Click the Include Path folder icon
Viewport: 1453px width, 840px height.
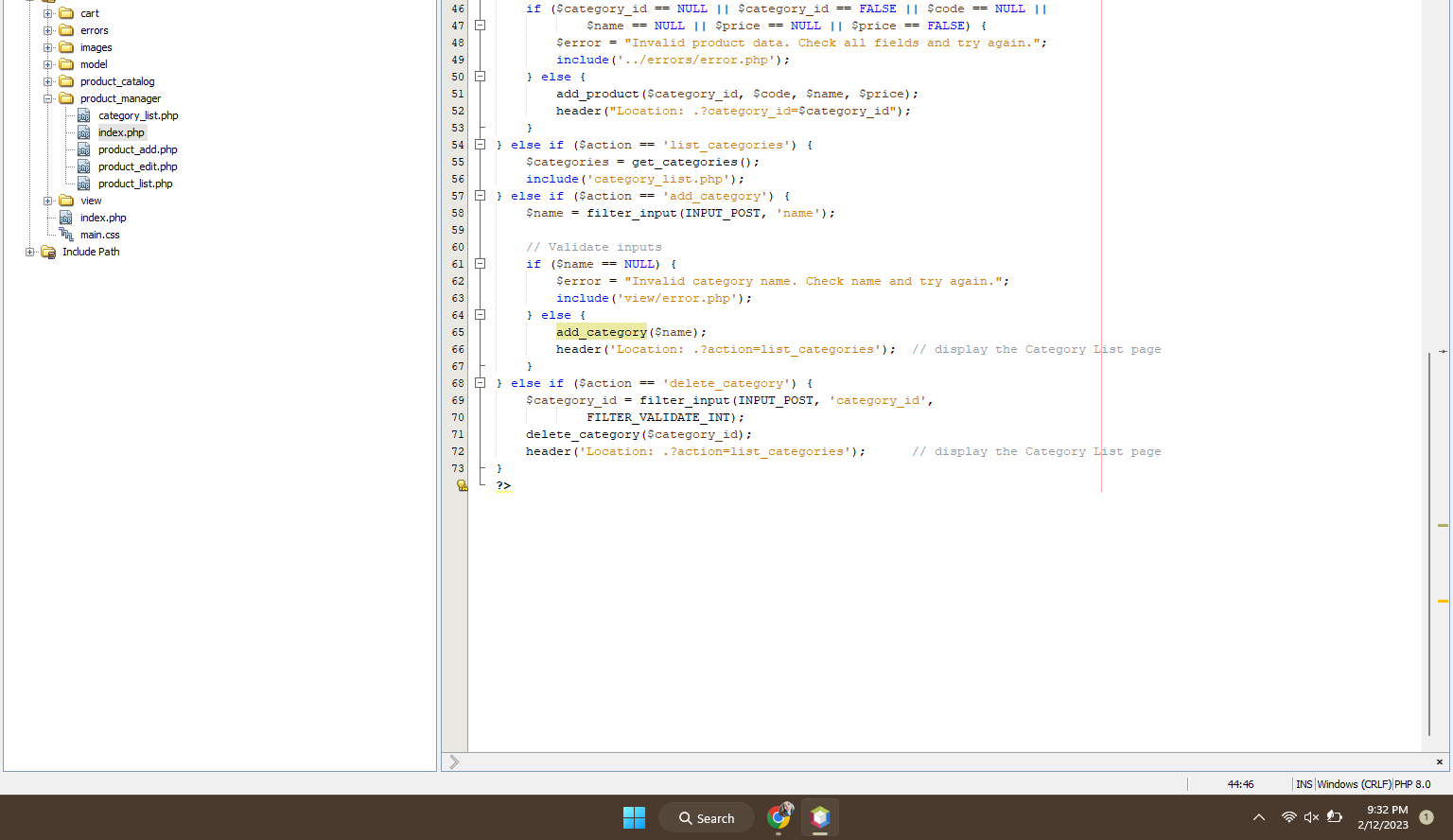point(48,252)
